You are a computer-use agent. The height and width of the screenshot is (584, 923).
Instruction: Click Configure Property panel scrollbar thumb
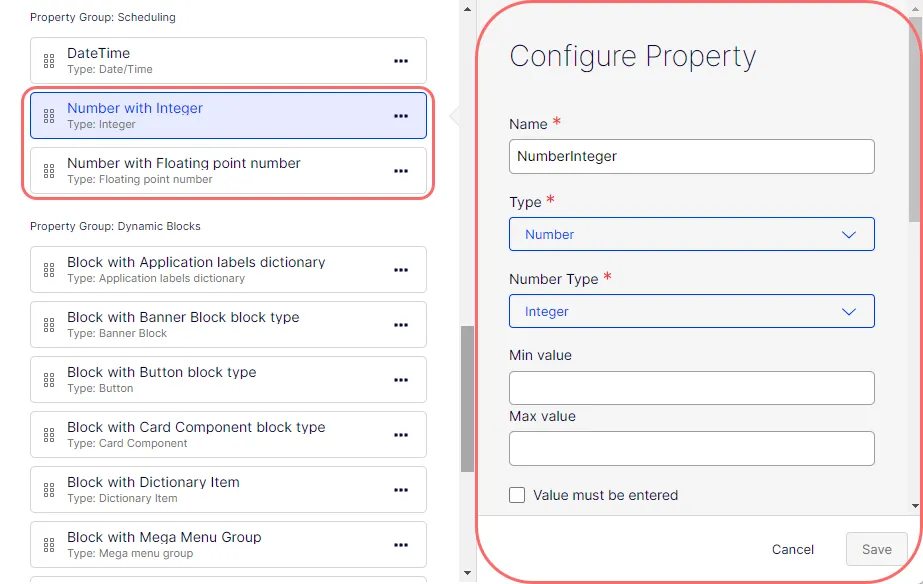click(915, 120)
